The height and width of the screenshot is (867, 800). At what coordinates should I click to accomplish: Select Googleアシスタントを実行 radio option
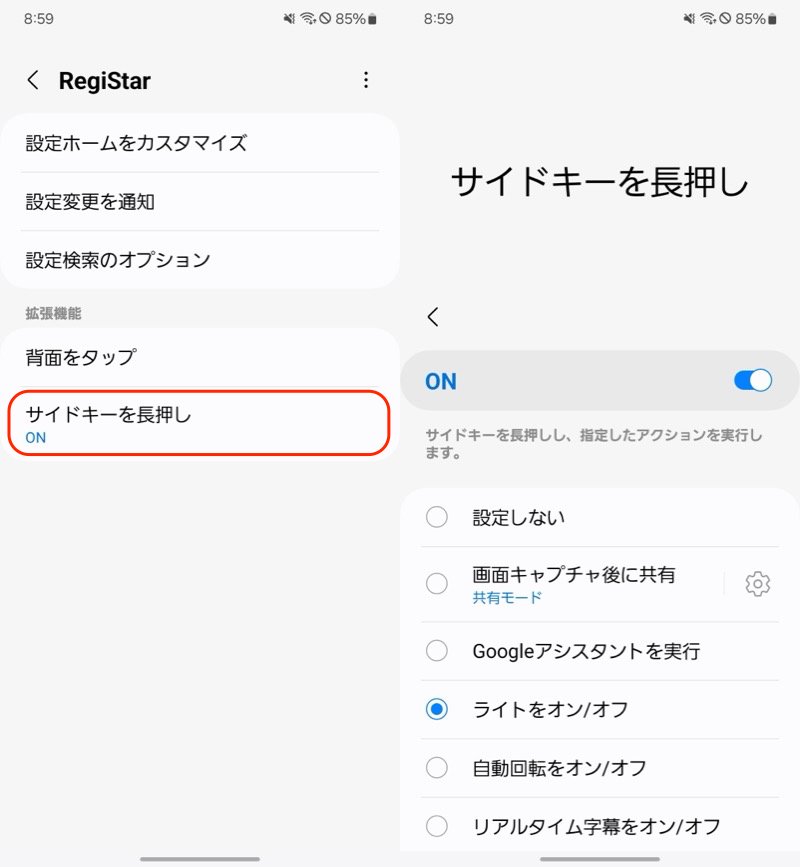(437, 651)
